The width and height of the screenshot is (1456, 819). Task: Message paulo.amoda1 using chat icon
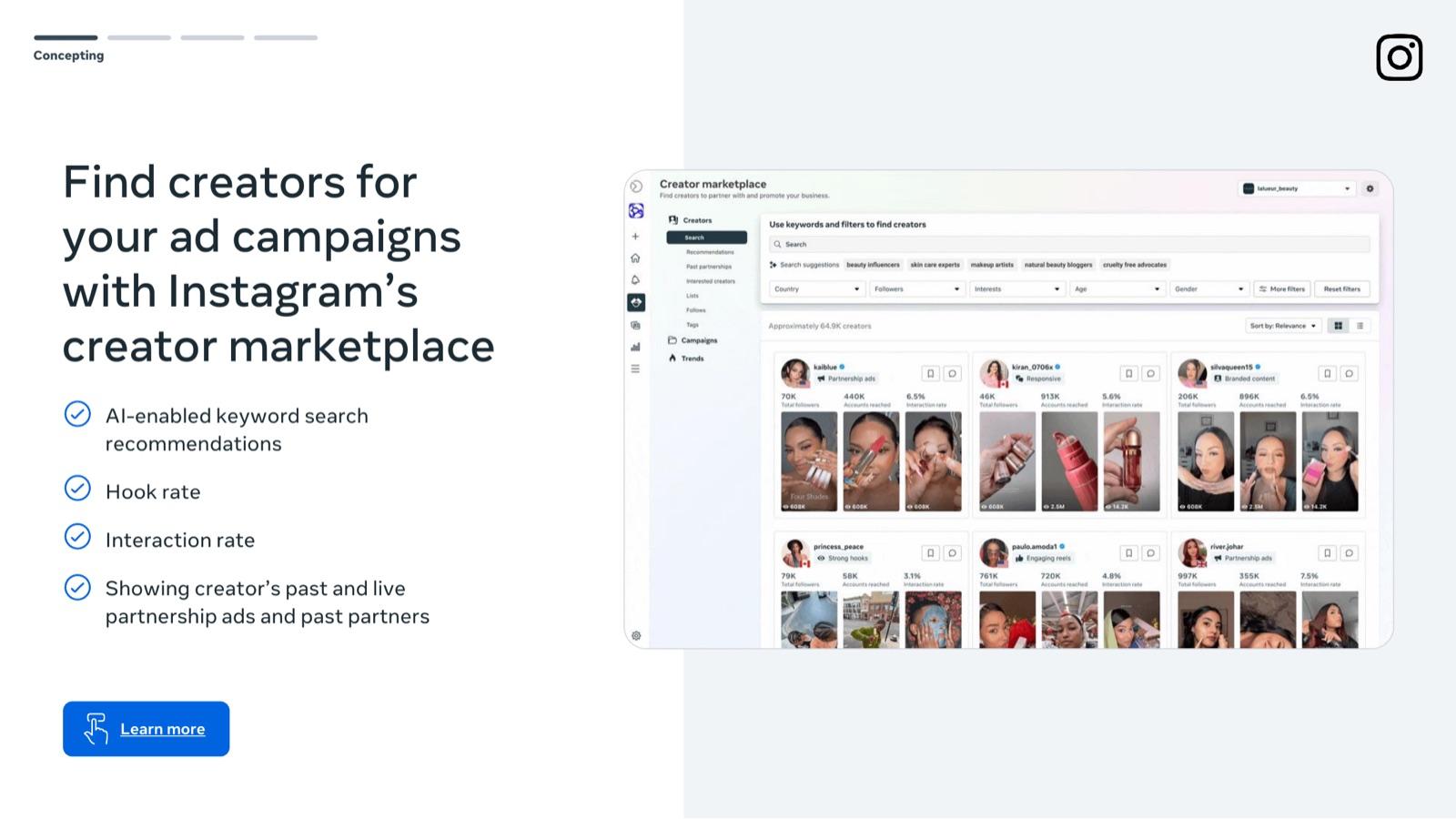click(1150, 552)
